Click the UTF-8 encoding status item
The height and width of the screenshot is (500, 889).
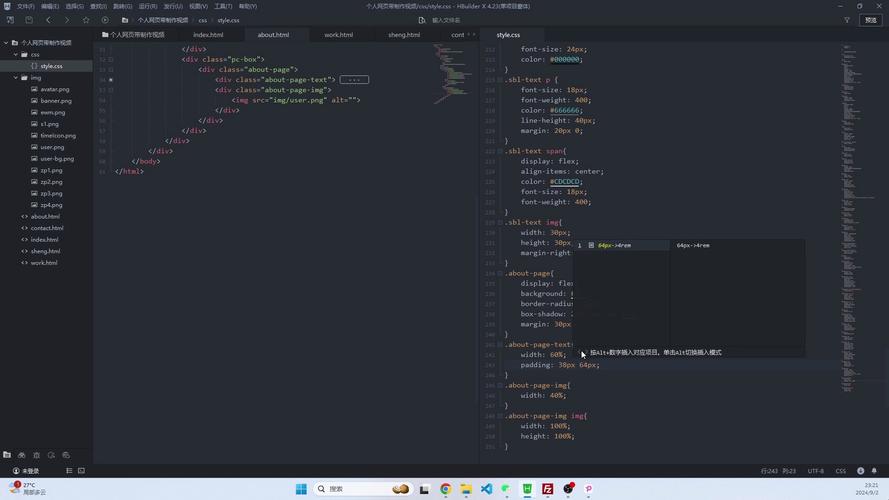click(x=815, y=471)
